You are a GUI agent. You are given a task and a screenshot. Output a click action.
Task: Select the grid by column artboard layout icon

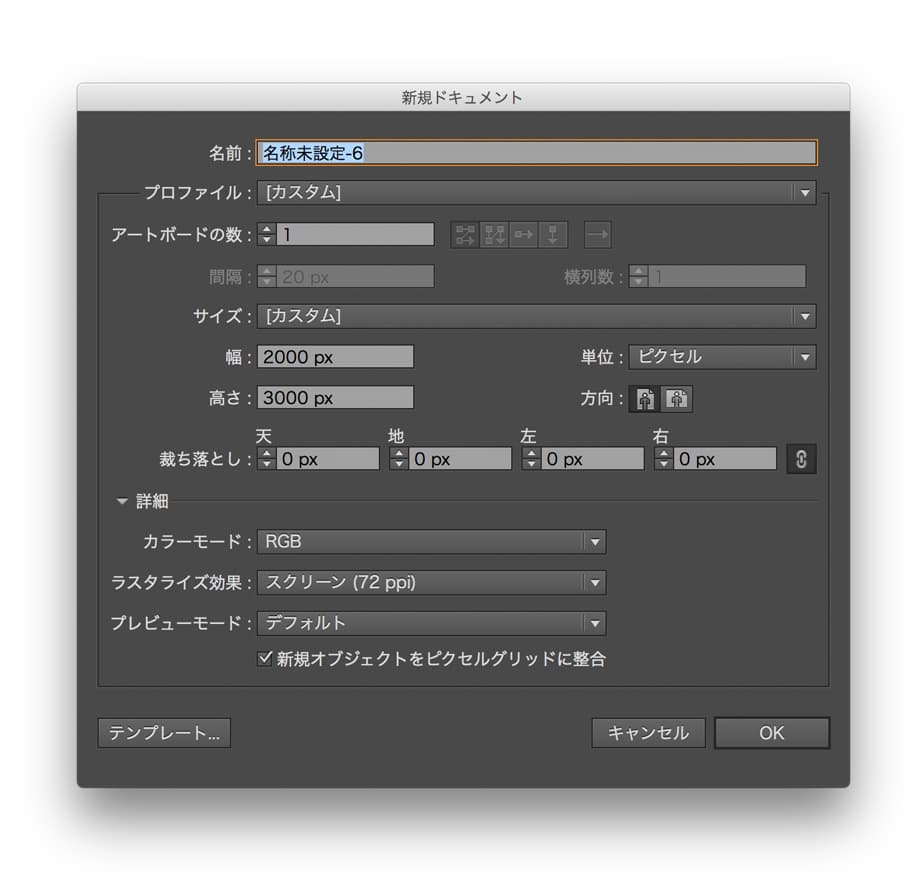point(492,234)
